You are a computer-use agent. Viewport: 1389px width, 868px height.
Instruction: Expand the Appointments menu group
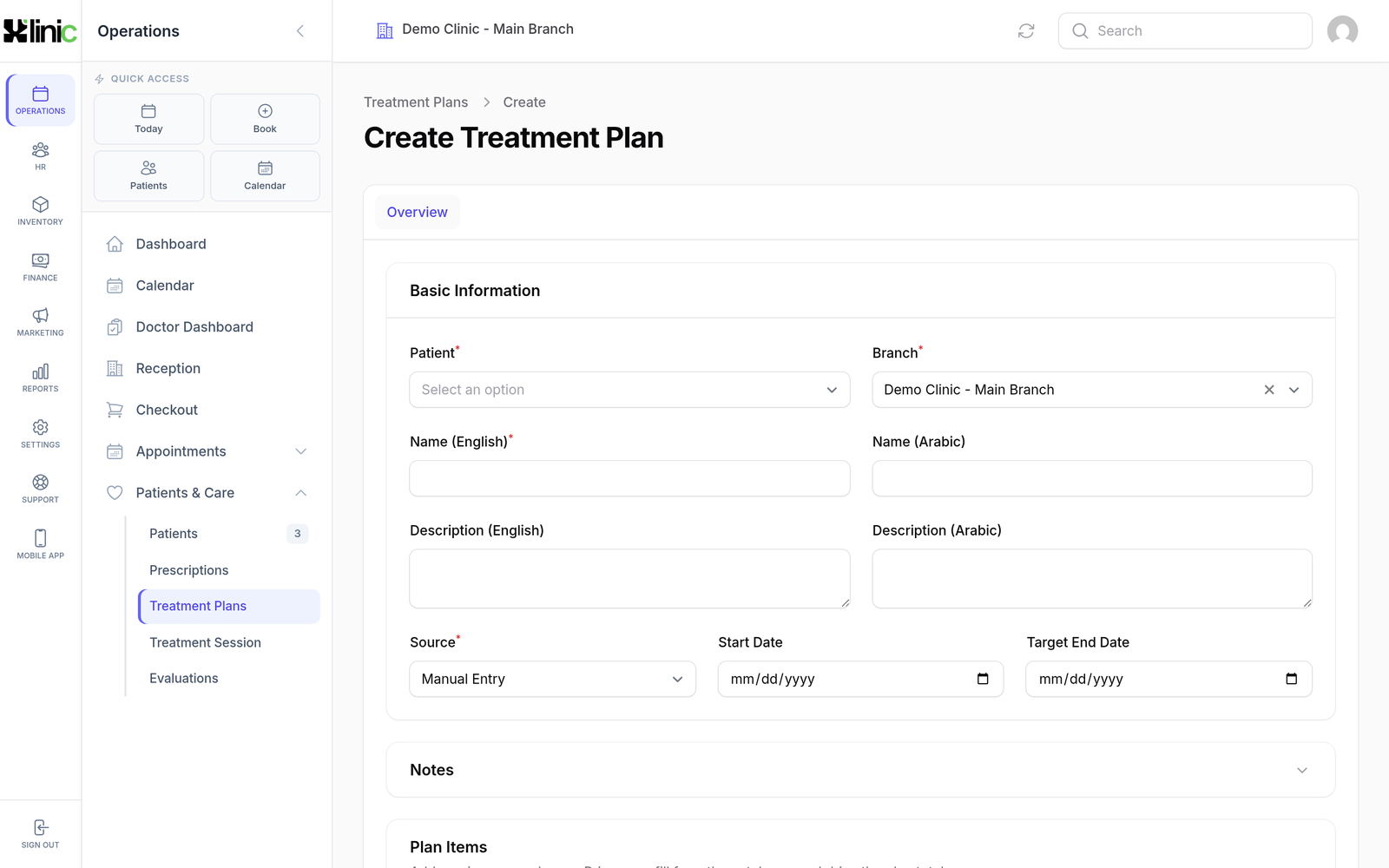(x=207, y=451)
